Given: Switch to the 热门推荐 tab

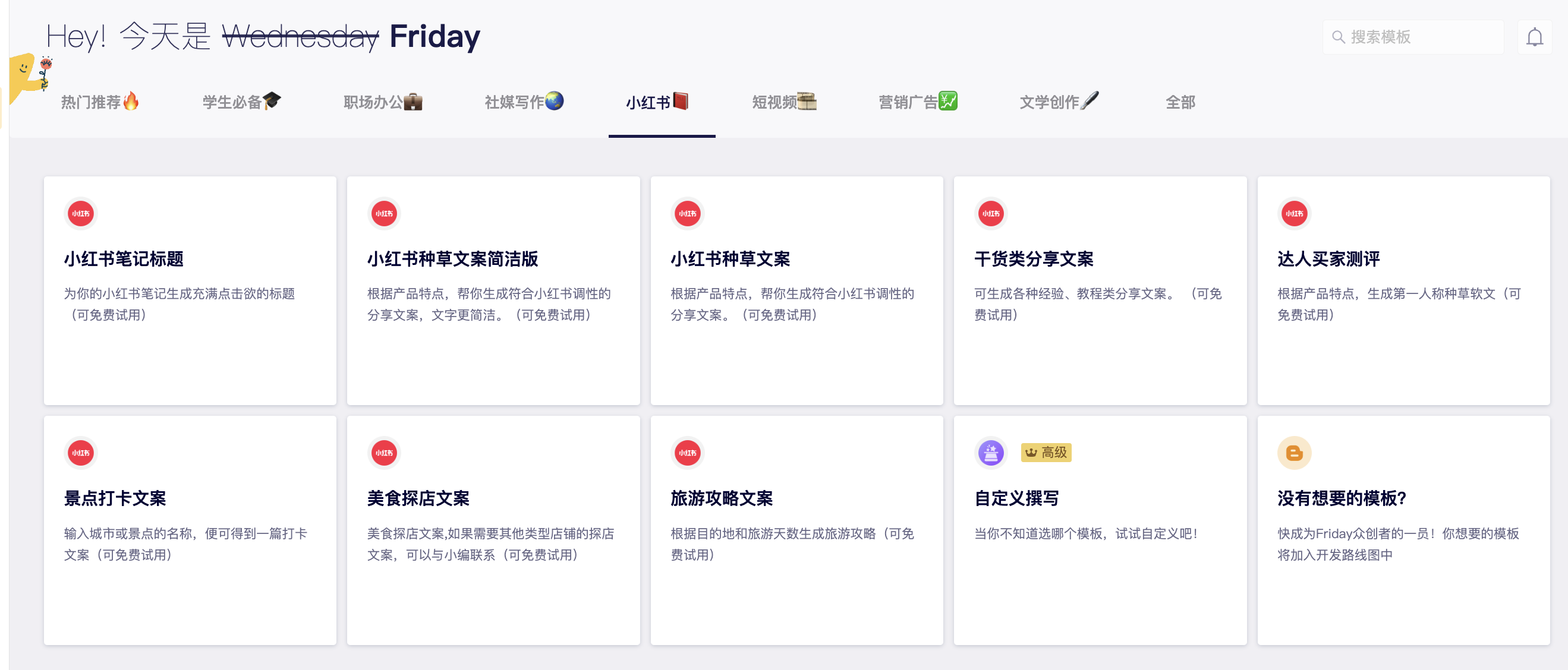Looking at the screenshot, I should [99, 102].
